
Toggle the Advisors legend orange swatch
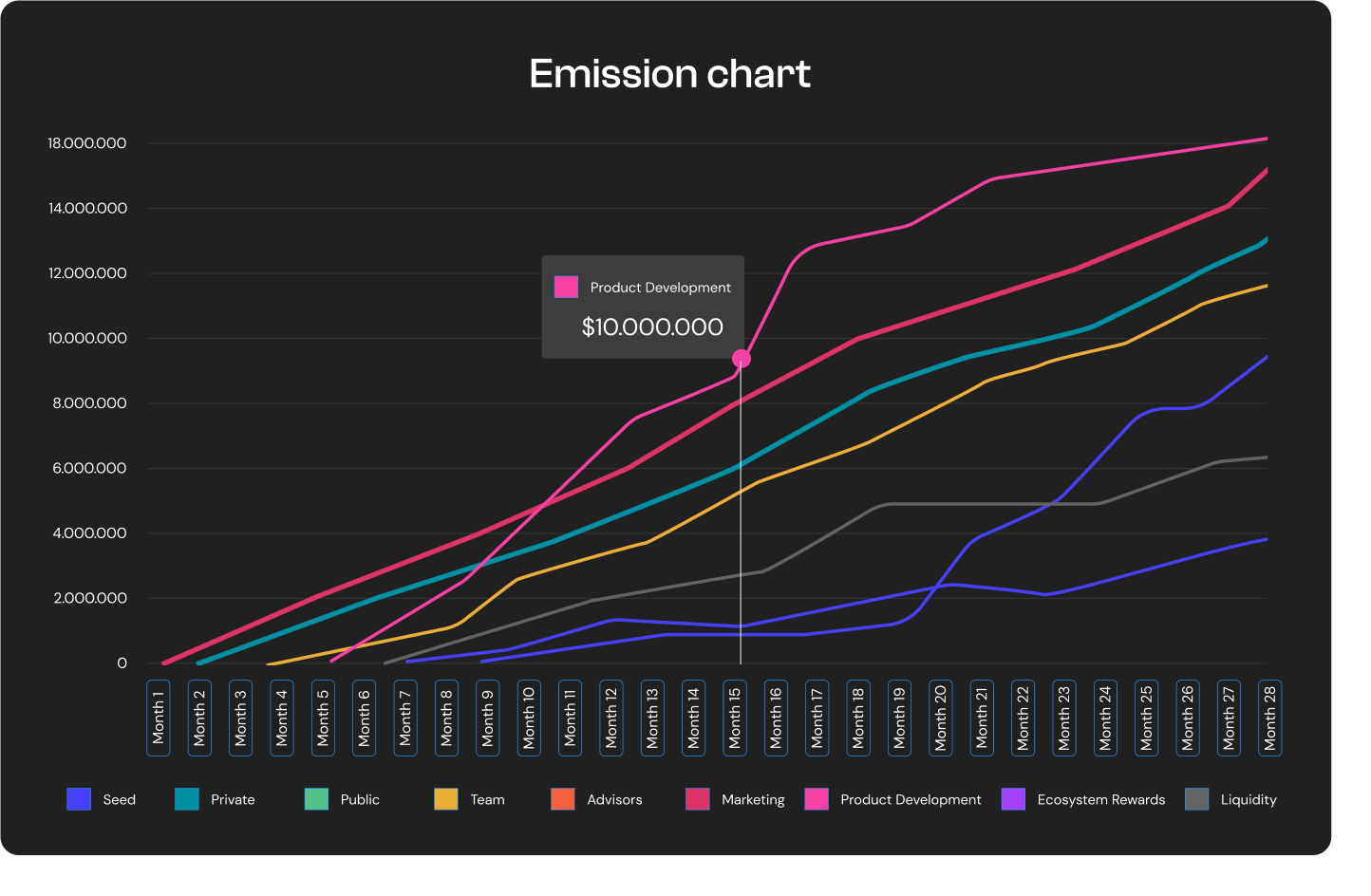tap(563, 799)
